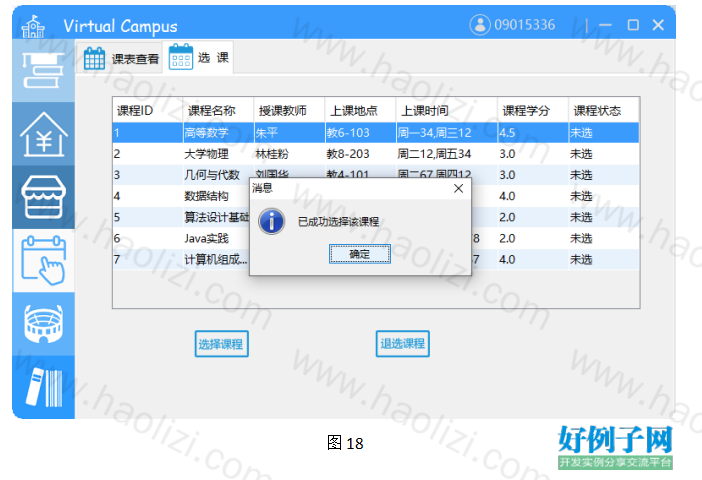This screenshot has width=702, height=480.
Task: Open the stadium gym sidebar icon
Action: [x=43, y=324]
